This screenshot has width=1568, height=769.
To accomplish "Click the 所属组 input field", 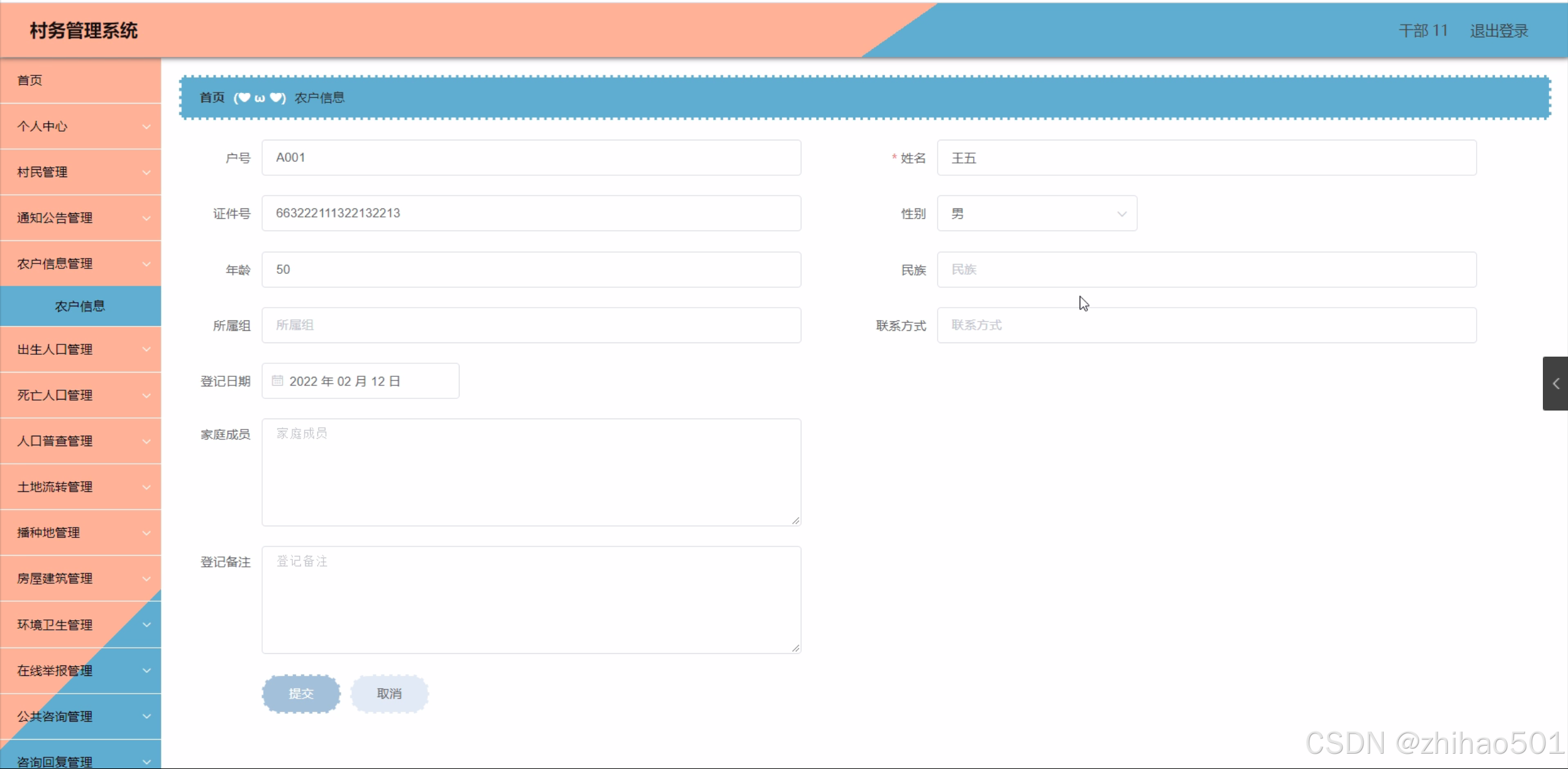I will (x=531, y=325).
